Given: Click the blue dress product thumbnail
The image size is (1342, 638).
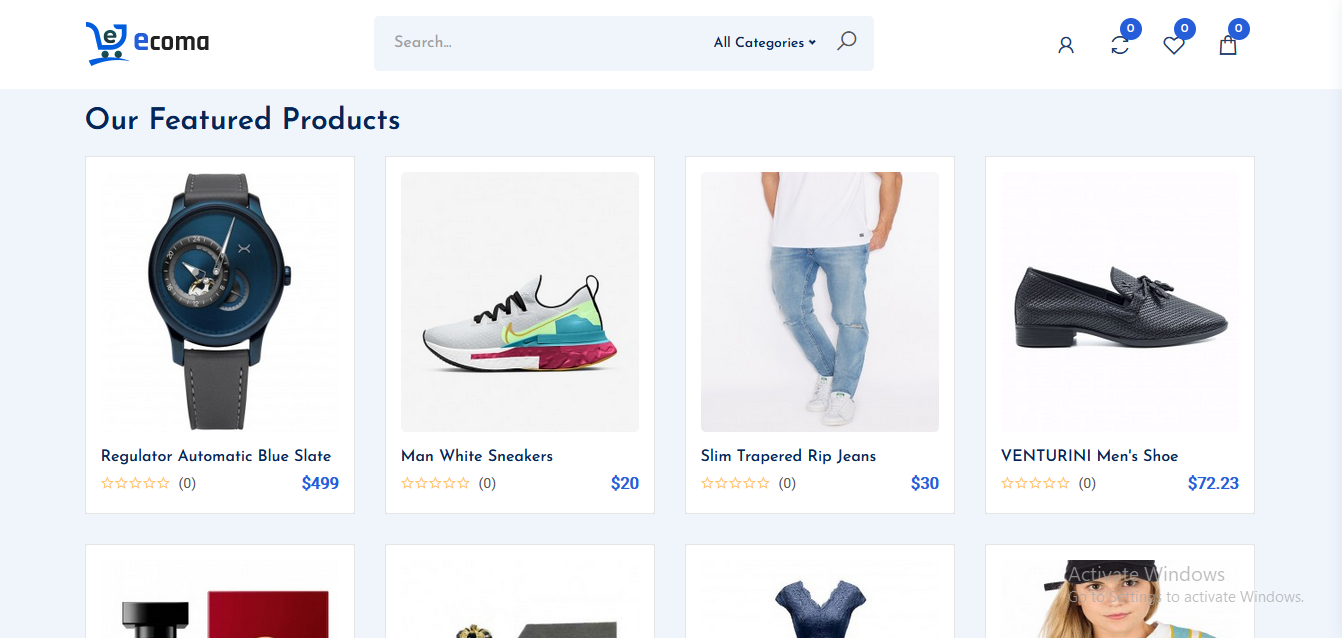Looking at the screenshot, I should pos(820,606).
